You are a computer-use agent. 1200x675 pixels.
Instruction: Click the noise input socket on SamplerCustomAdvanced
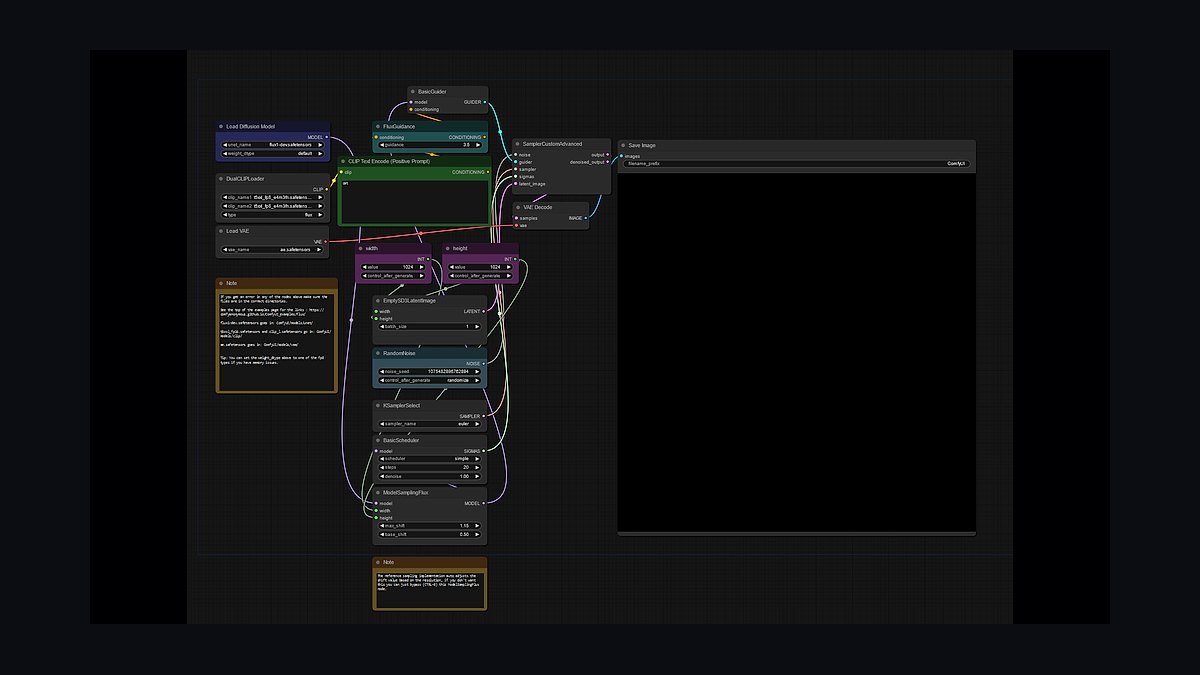(x=516, y=155)
